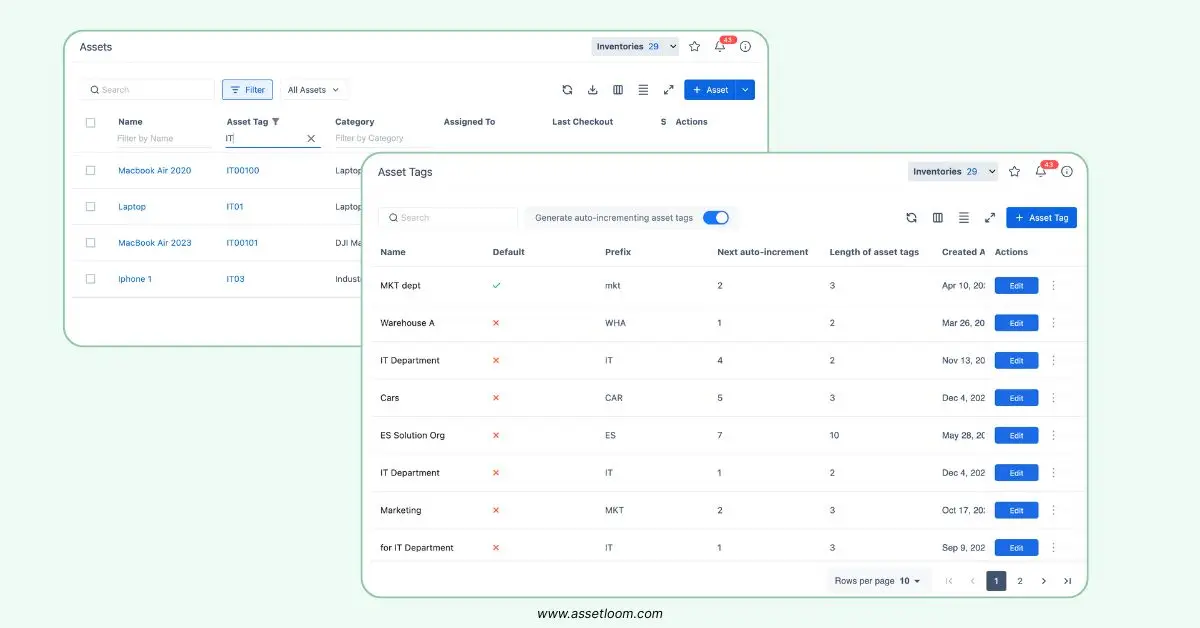Check the Iphone 1 row checkbox
Image resolution: width=1200 pixels, height=628 pixels.
pos(90,279)
